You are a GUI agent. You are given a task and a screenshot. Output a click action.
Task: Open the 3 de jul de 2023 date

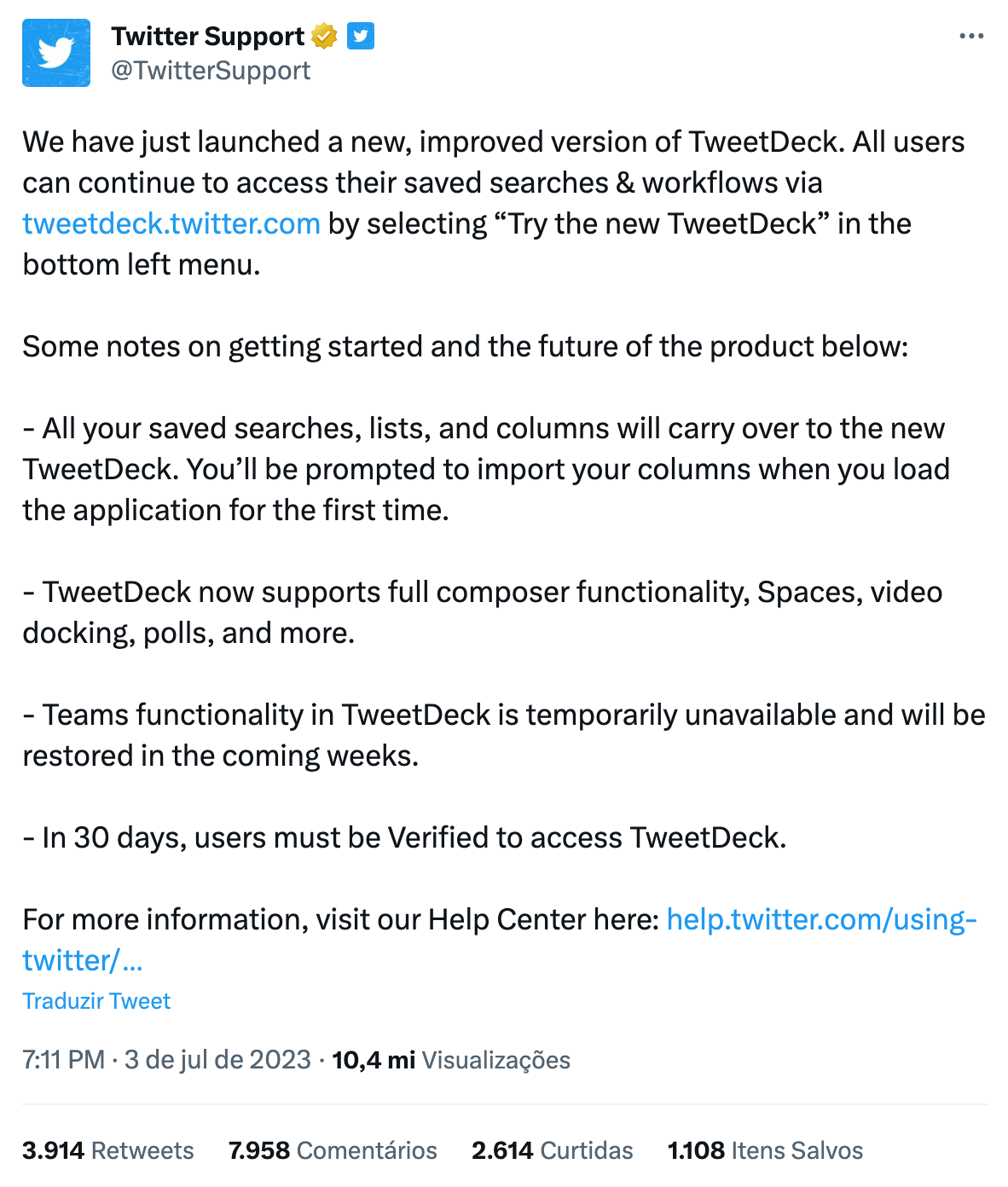click(217, 1060)
